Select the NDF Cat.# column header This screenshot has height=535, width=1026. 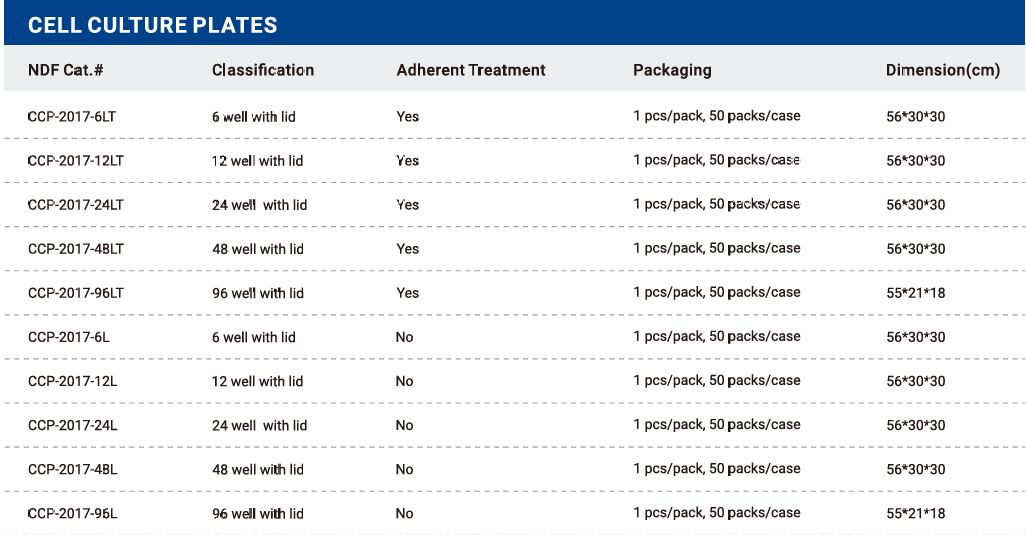pos(65,70)
